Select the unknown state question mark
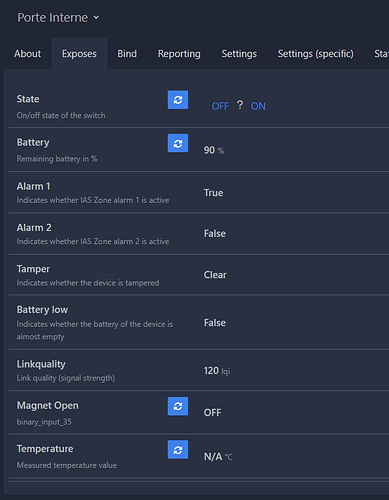 [x=240, y=105]
